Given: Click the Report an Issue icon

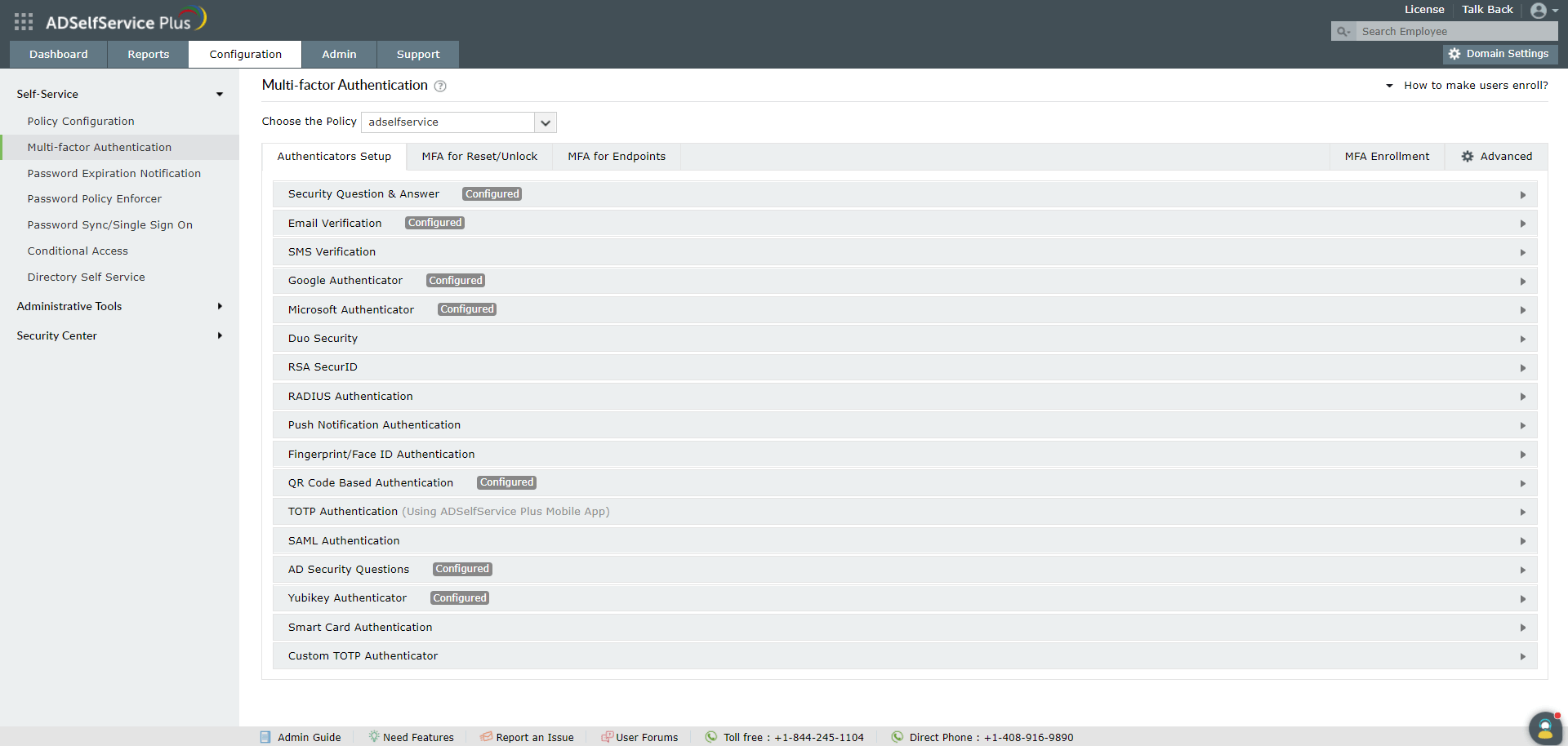Looking at the screenshot, I should [x=486, y=737].
